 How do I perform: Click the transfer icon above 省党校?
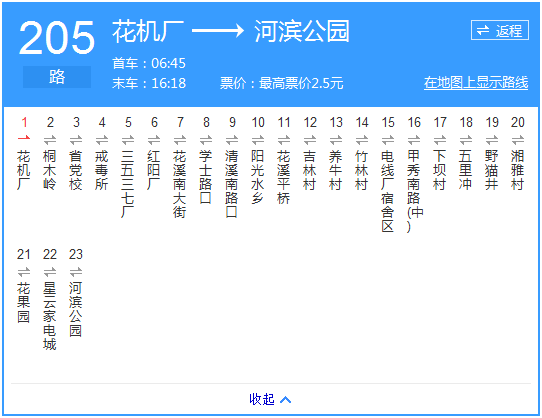(76, 140)
